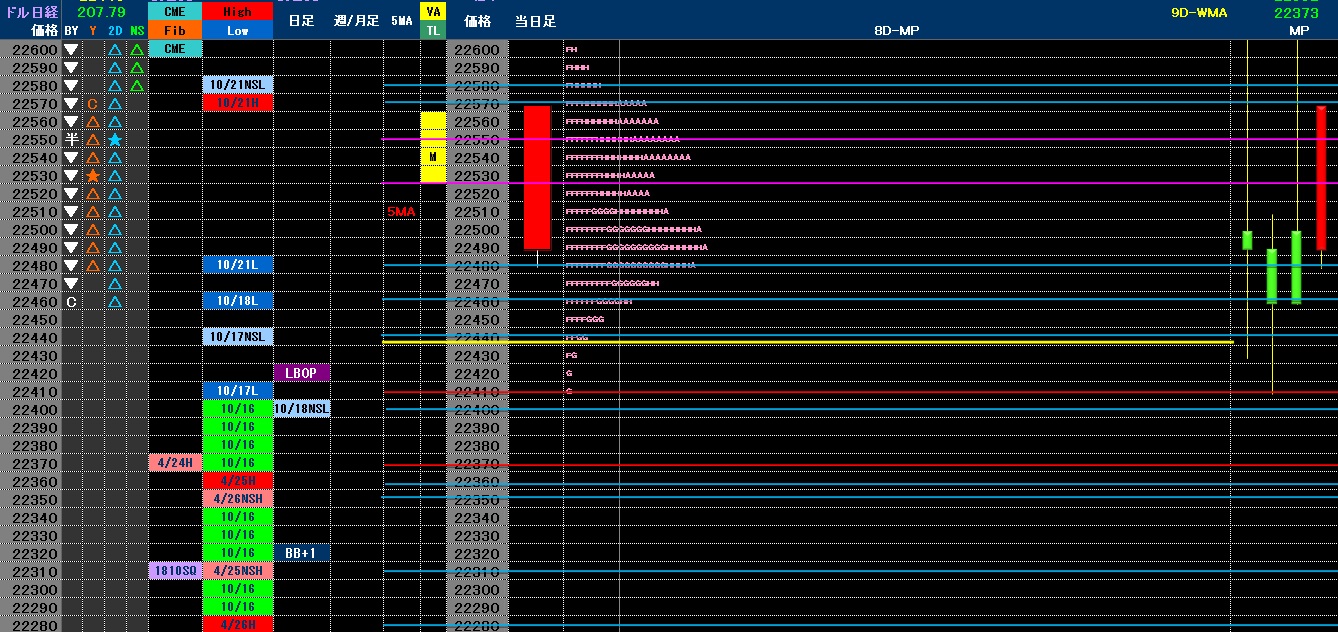Click the orange star in row 22530
Image resolution: width=1338 pixels, height=632 pixels.
point(93,176)
